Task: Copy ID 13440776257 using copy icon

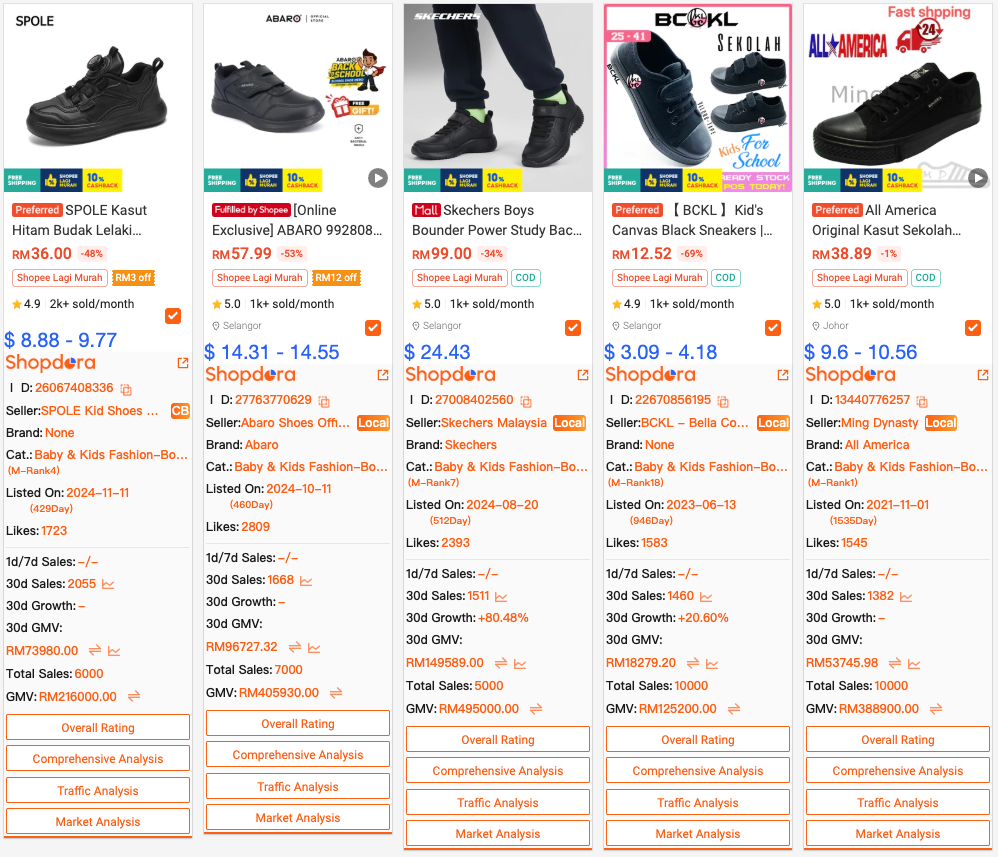Action: tap(922, 401)
